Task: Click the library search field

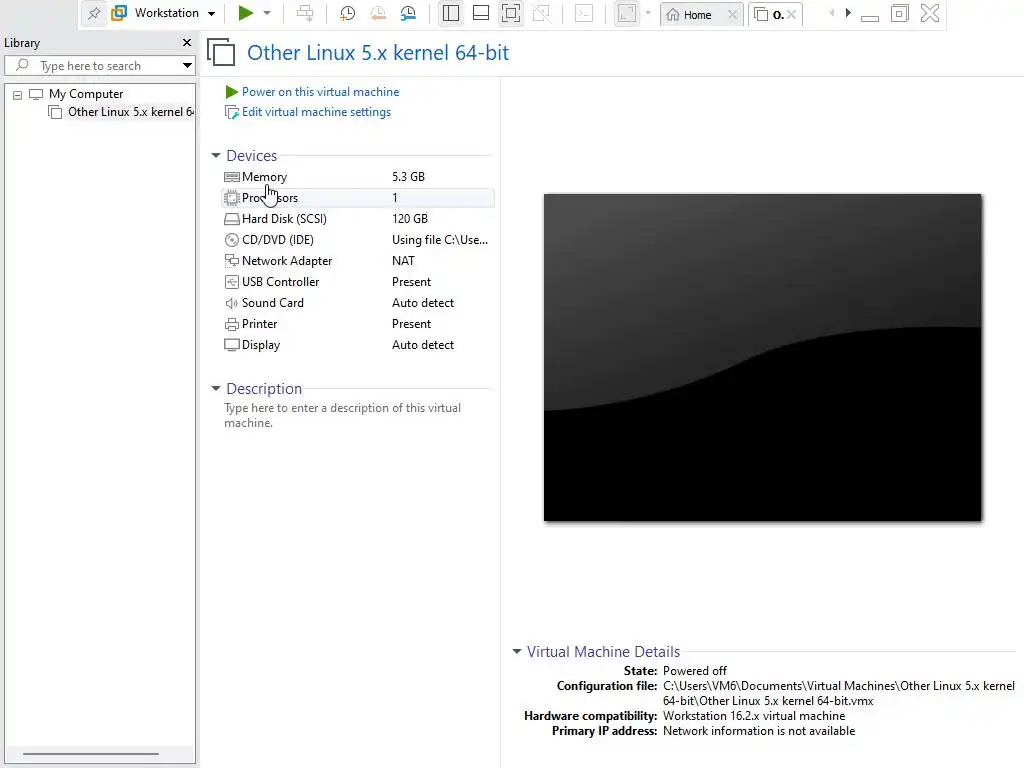Action: coord(99,65)
